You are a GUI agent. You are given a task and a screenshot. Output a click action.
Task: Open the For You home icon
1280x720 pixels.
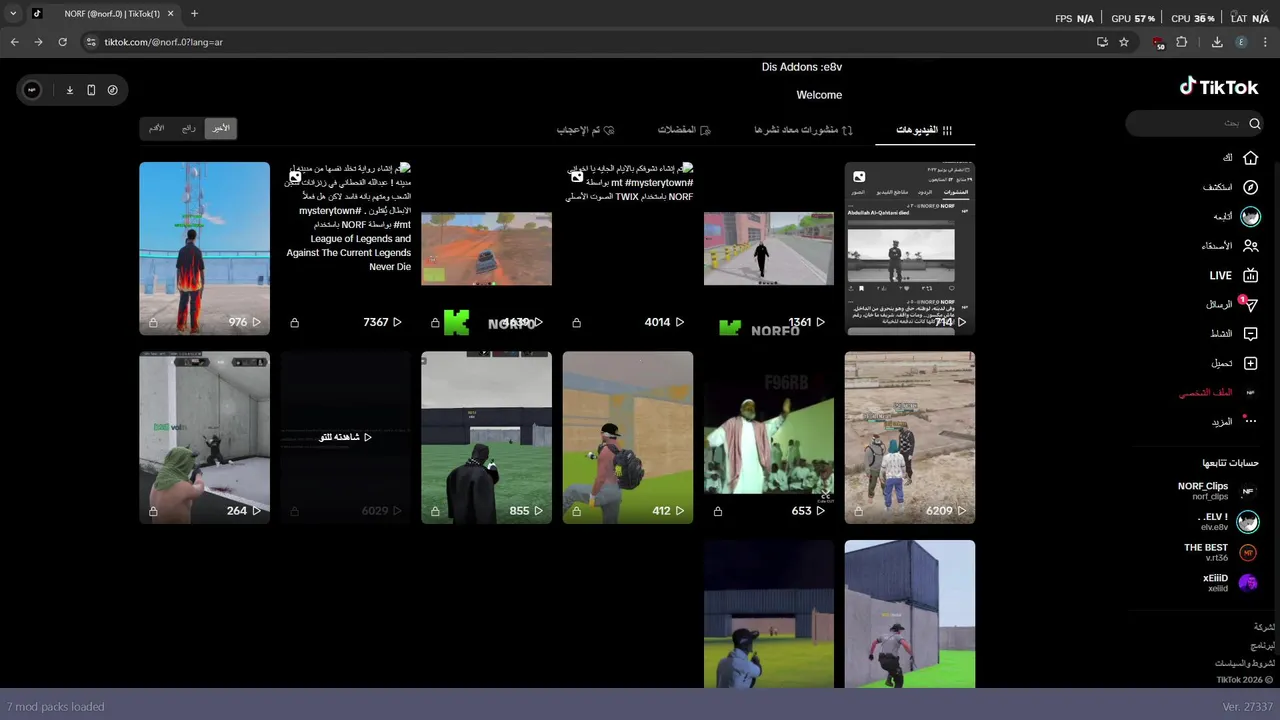click(1250, 158)
